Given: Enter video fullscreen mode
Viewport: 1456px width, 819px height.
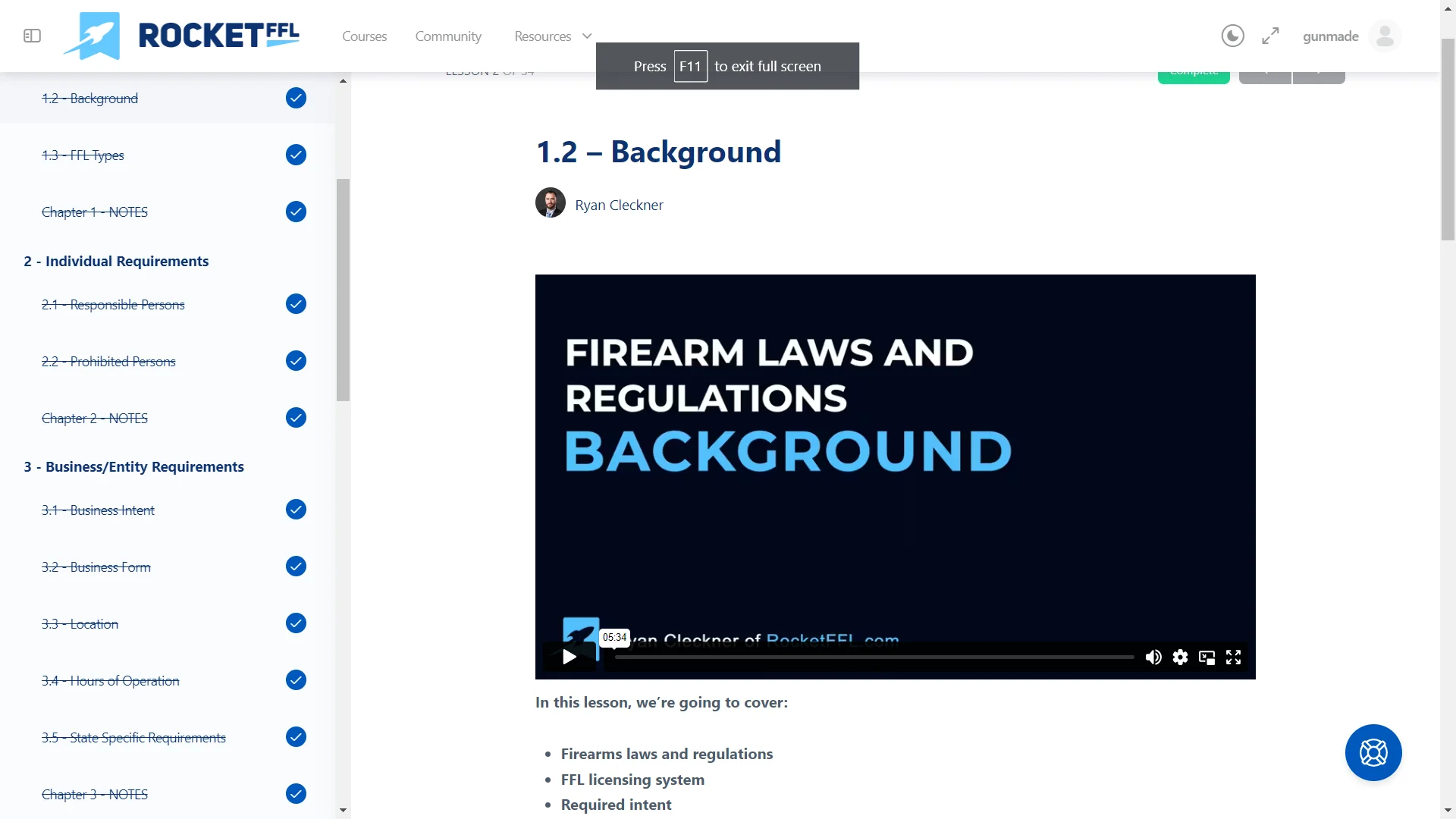Looking at the screenshot, I should coord(1233,657).
